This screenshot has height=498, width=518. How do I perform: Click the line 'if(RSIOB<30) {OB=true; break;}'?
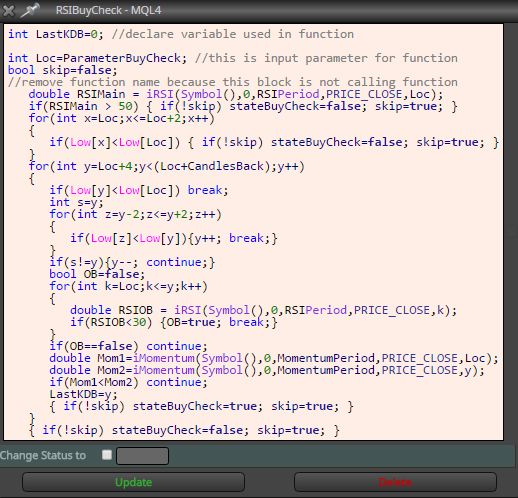[x=174, y=322]
